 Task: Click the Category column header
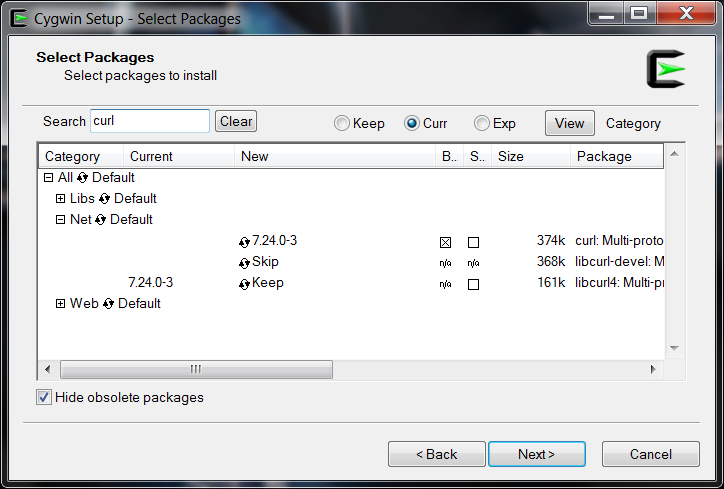[x=81, y=157]
